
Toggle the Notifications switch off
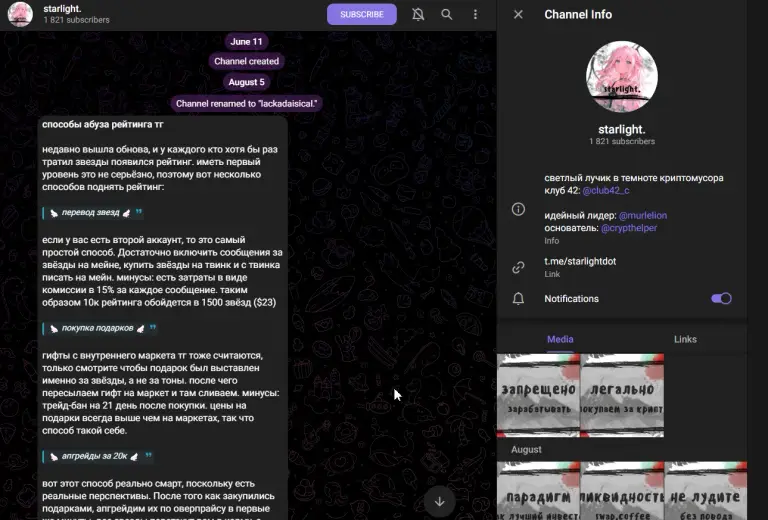(721, 298)
